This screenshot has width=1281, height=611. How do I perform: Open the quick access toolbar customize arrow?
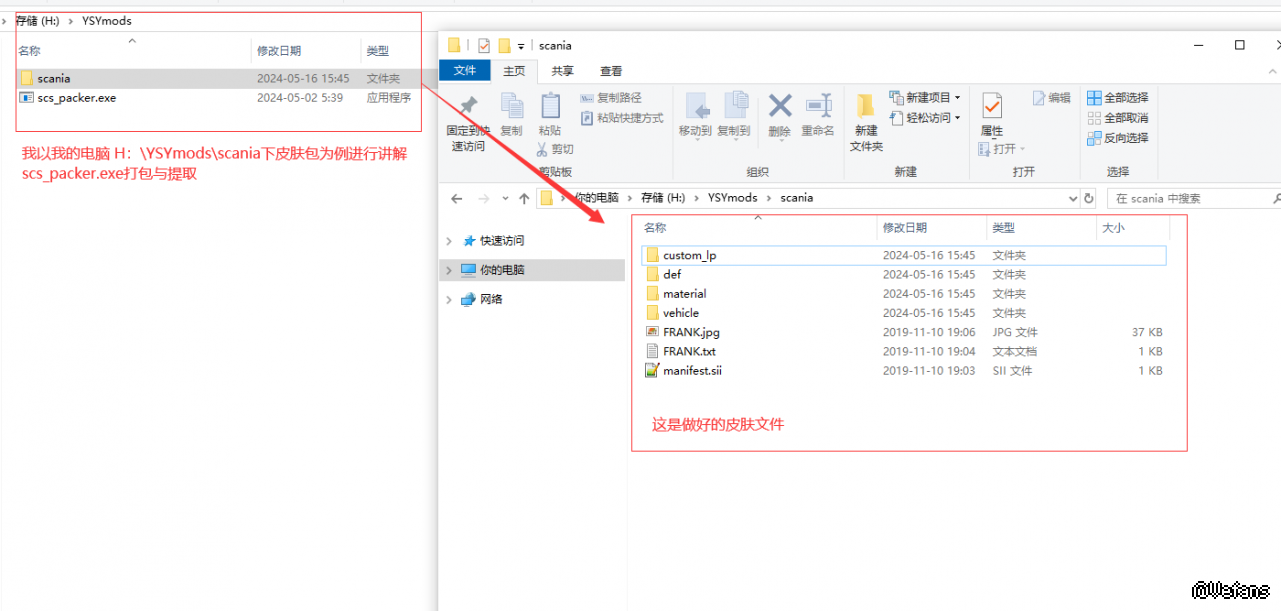(x=521, y=46)
